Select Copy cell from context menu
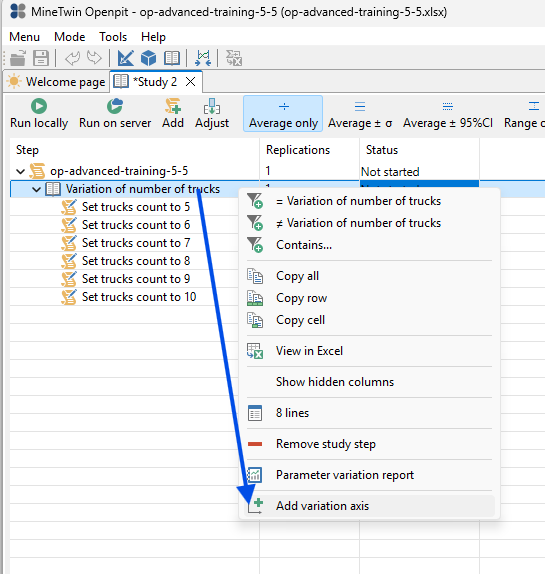 tap(370, 320)
